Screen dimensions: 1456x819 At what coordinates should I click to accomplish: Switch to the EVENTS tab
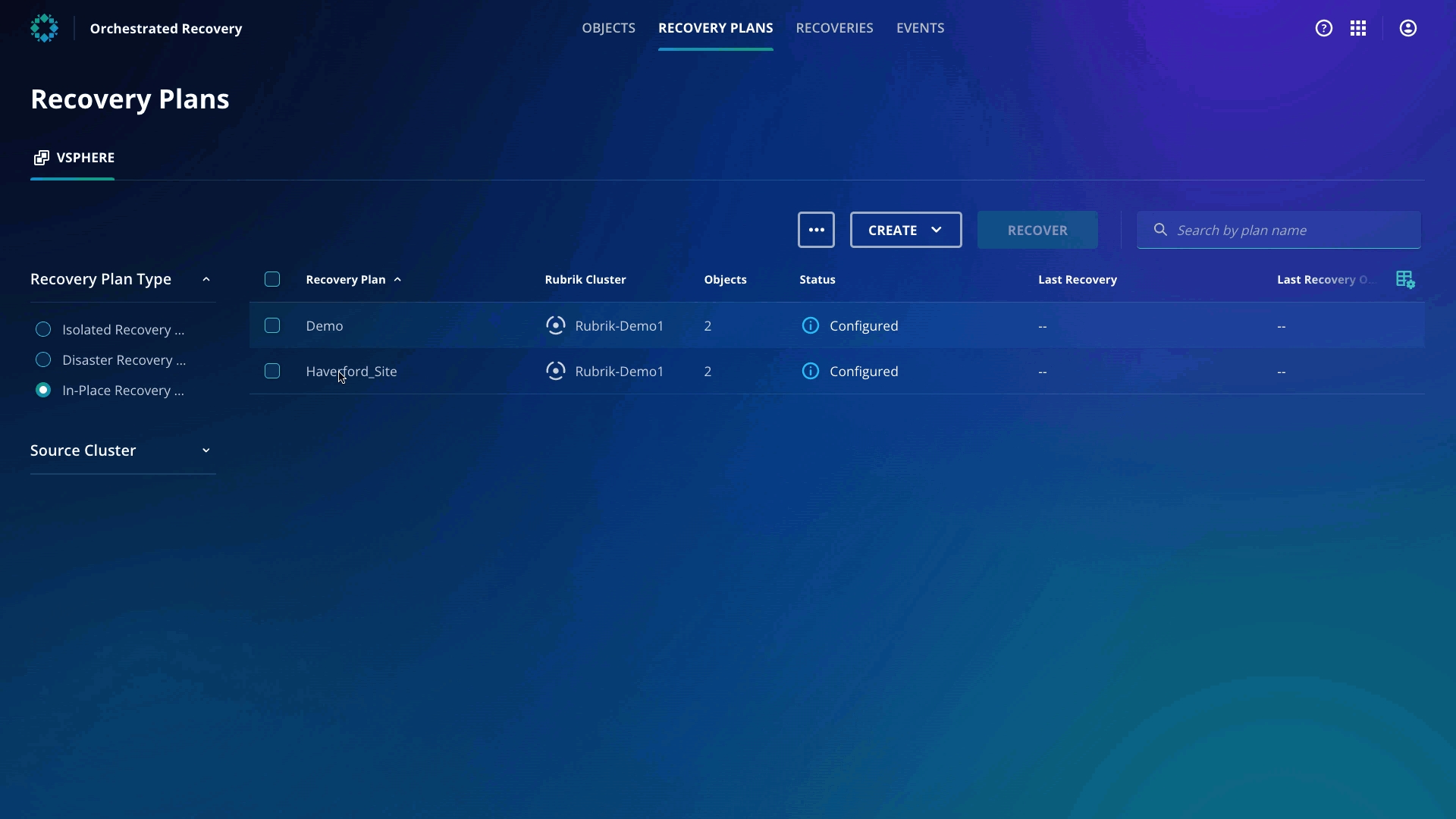pyautogui.click(x=920, y=28)
